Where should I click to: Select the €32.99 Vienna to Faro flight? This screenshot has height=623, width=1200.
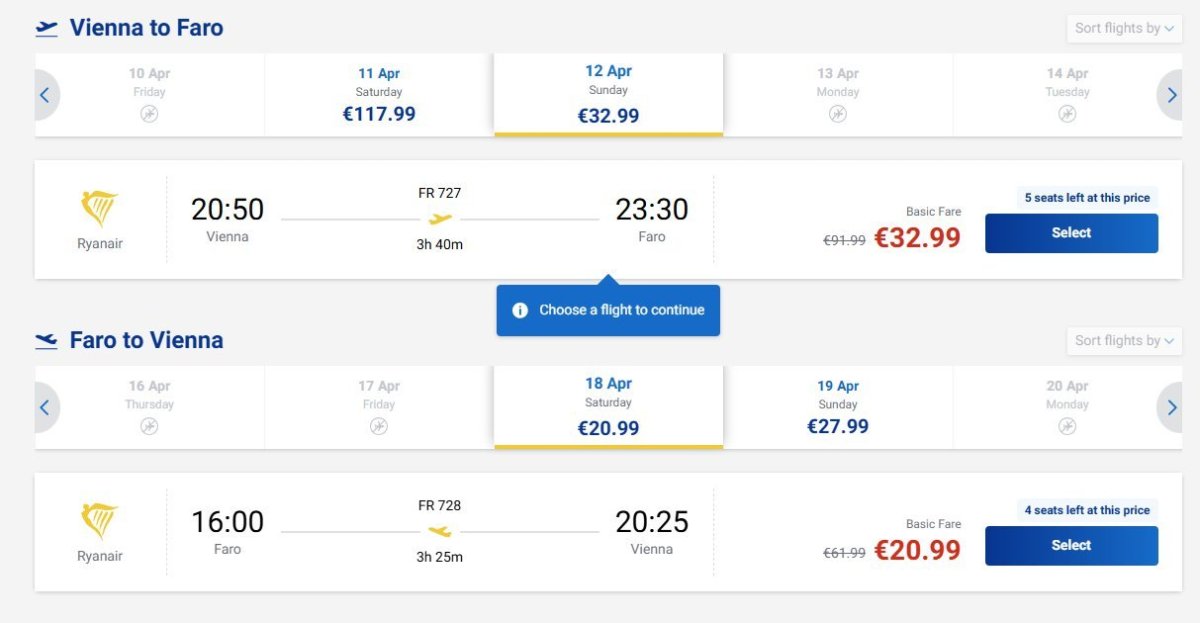point(1071,233)
